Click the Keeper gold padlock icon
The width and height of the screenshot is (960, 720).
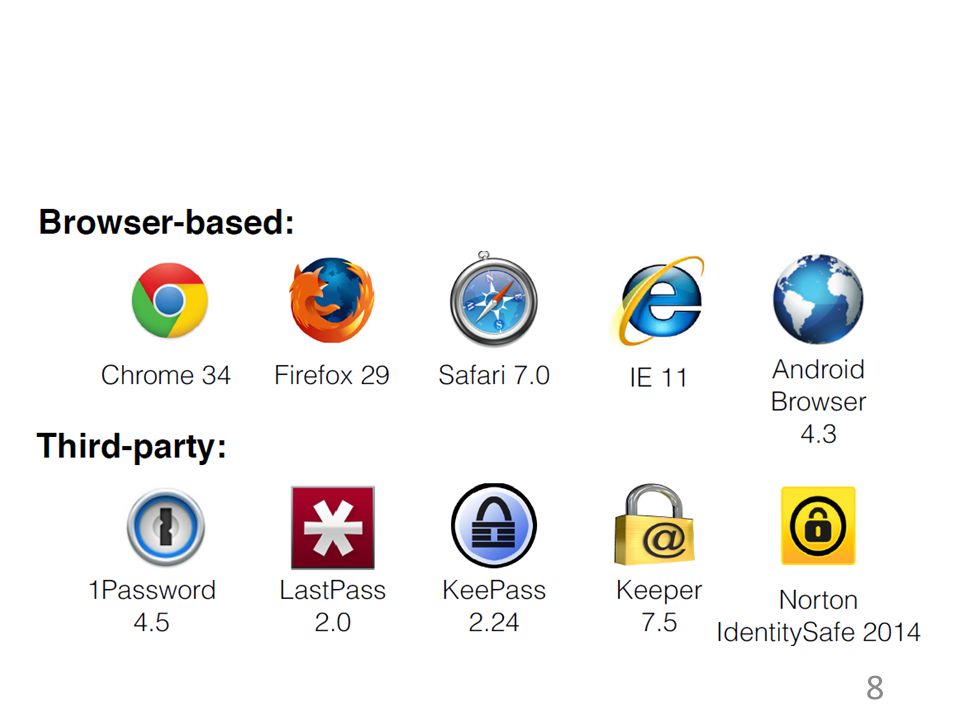point(654,524)
